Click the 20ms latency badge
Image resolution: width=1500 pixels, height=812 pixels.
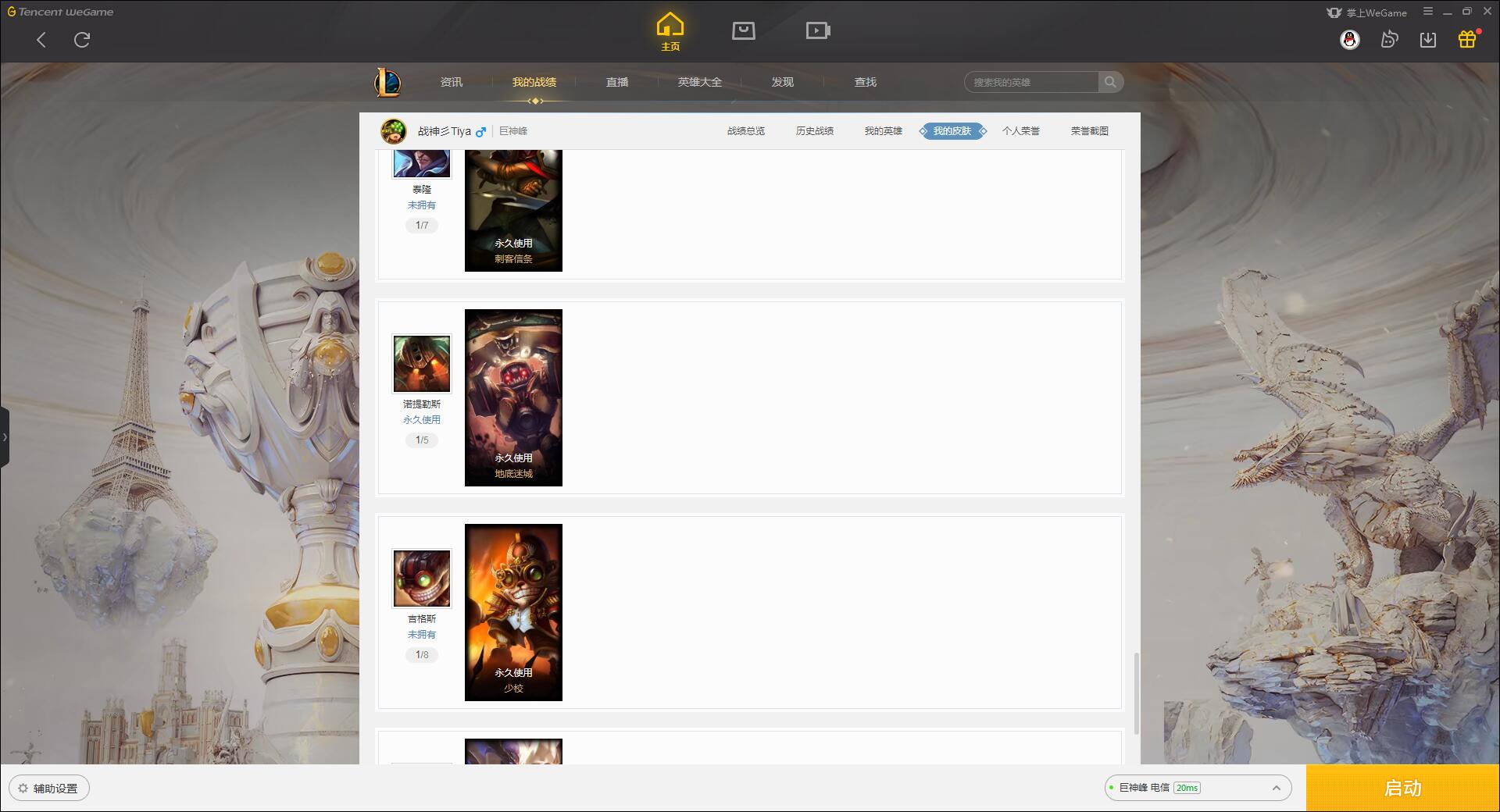pos(1187,788)
